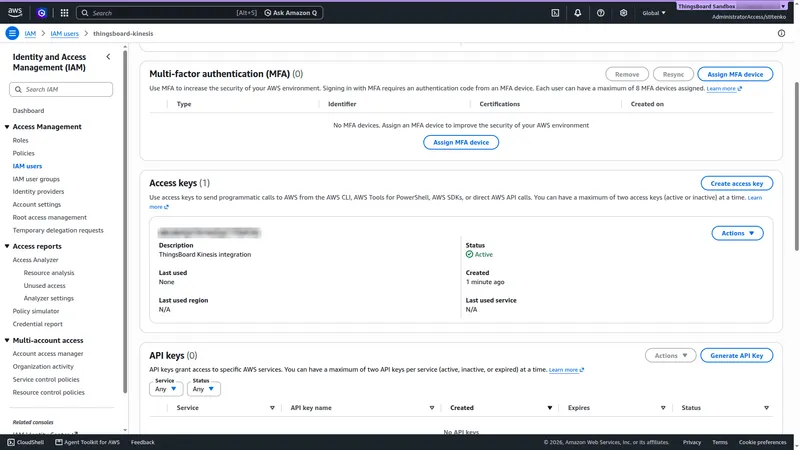Open Roles in the sidebar

(x=20, y=140)
